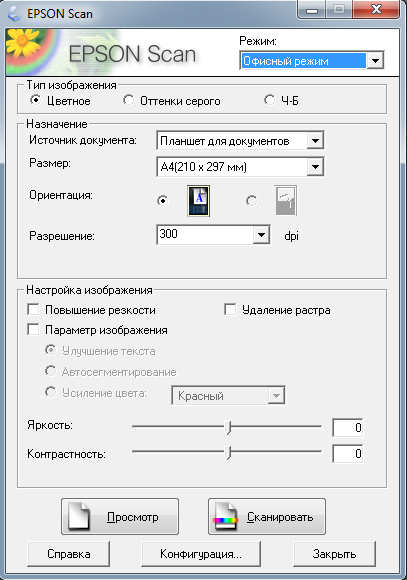Select the landscape orientation icon
The height and width of the screenshot is (580, 407).
[286, 201]
